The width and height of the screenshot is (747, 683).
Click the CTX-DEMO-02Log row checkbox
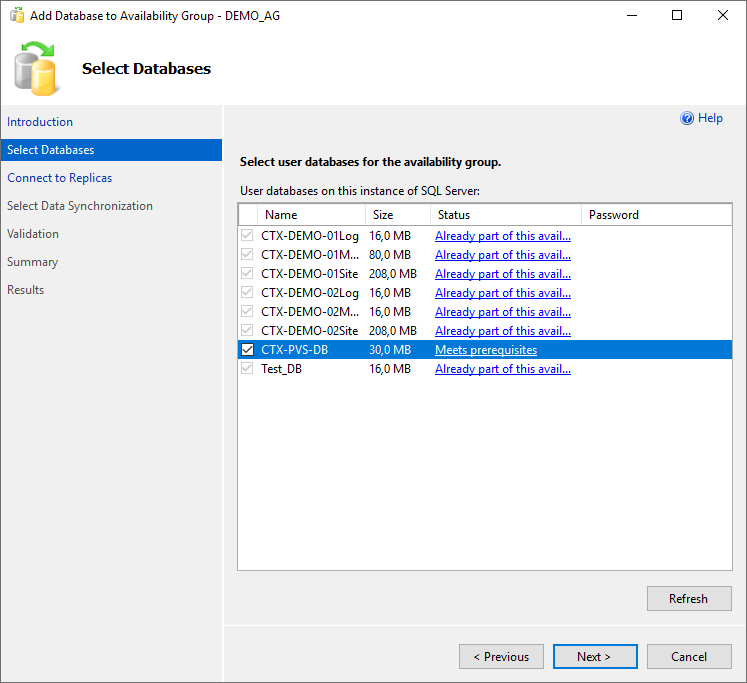(247, 293)
